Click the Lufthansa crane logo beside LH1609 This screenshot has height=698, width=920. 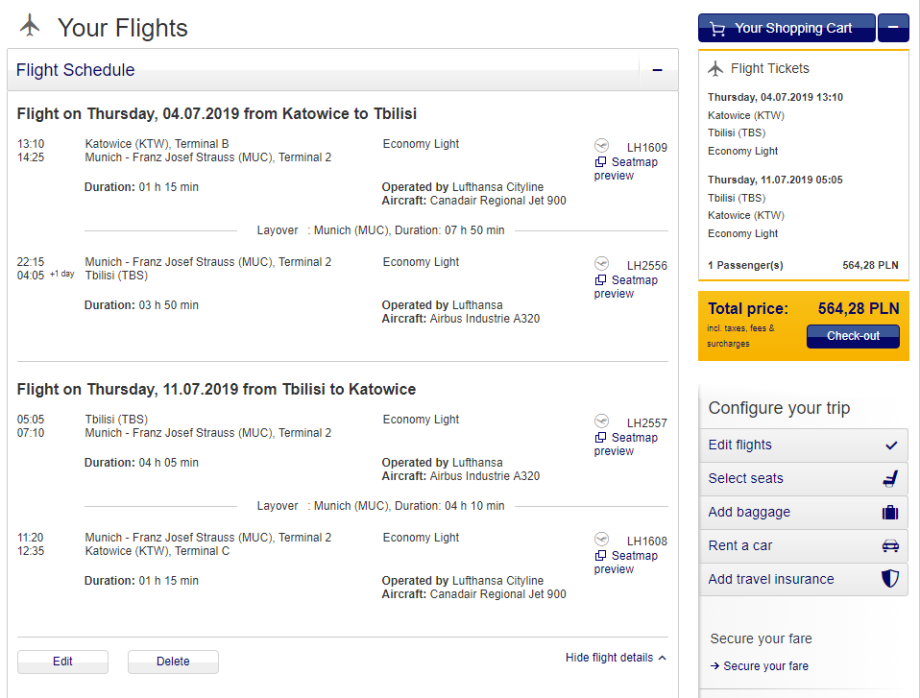[x=601, y=145]
